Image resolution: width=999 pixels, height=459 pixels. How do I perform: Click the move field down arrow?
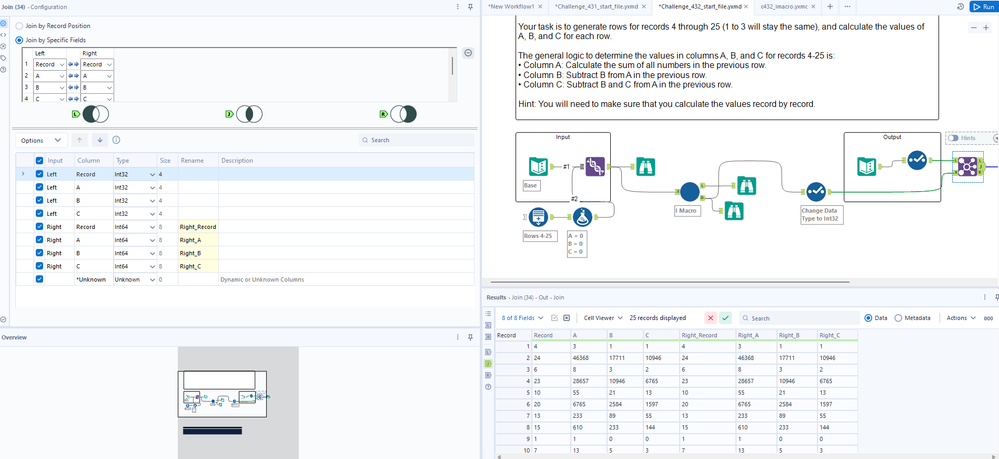tap(100, 140)
